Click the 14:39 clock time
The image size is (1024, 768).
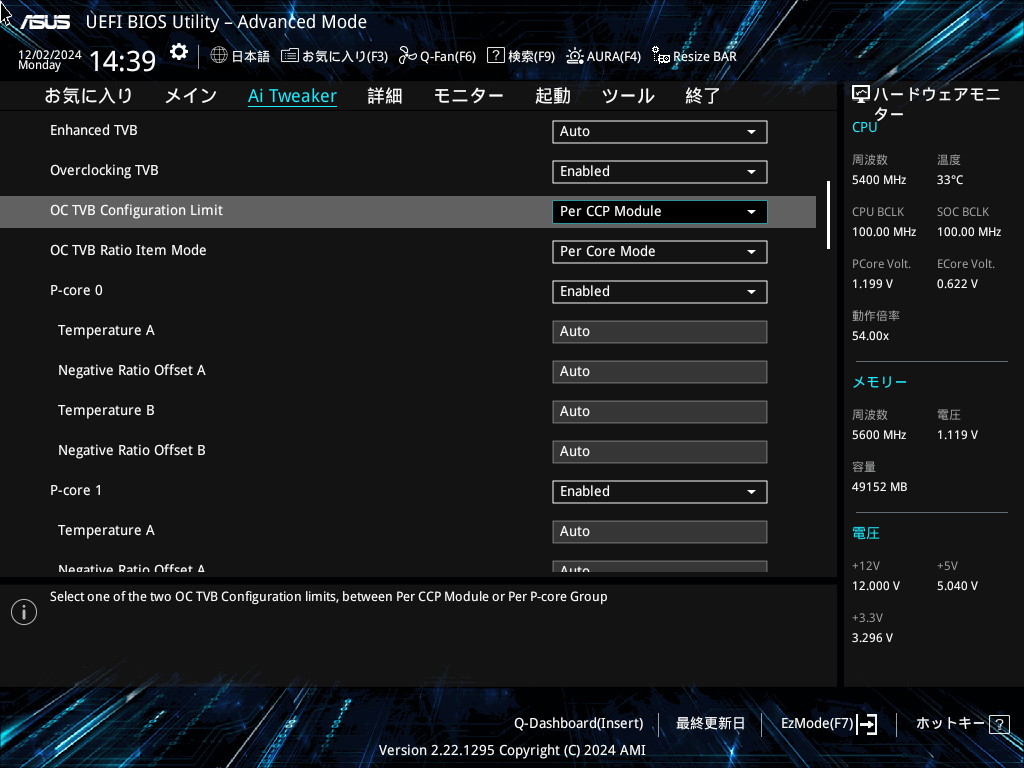[123, 61]
